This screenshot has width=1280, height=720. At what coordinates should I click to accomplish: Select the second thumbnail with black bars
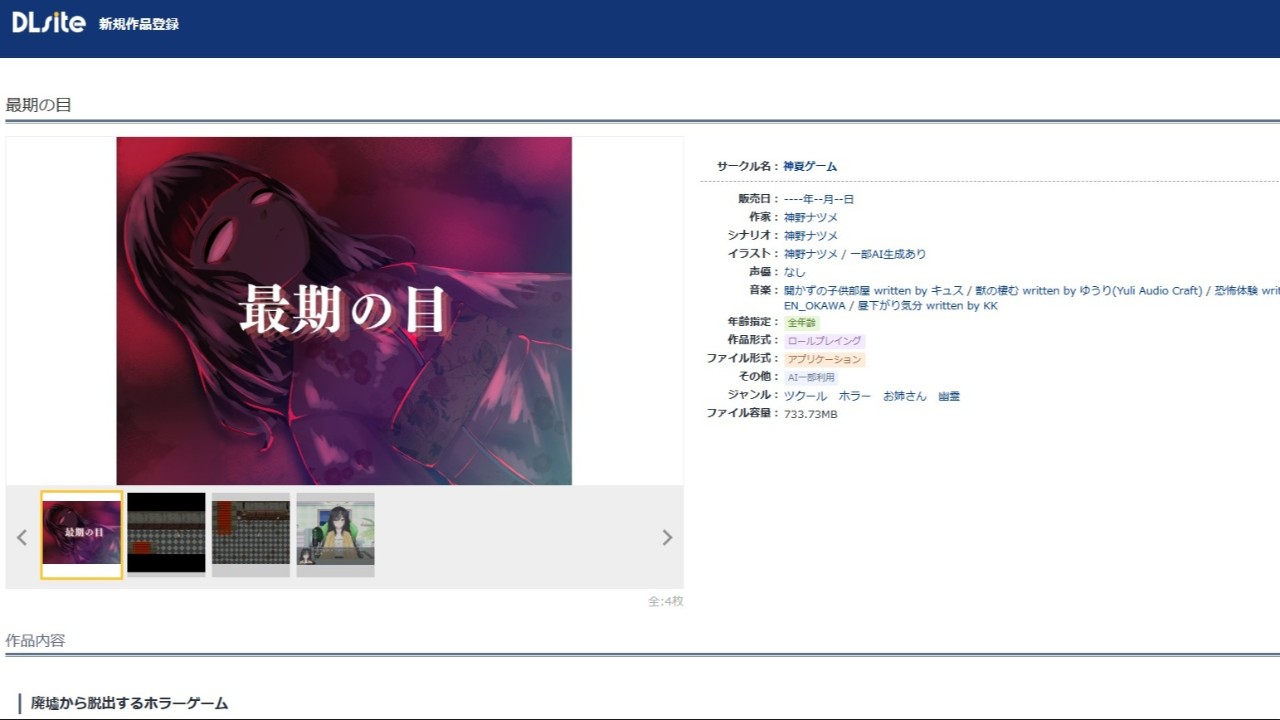pos(166,534)
